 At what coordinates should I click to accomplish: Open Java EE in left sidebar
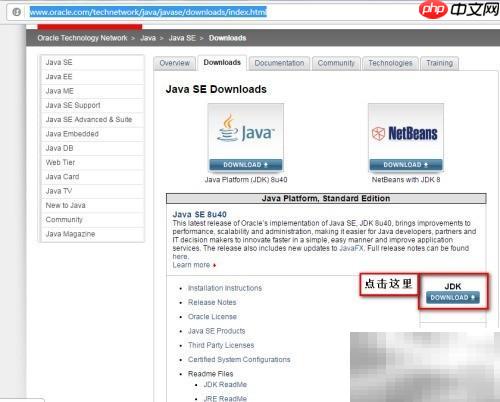tap(92, 77)
